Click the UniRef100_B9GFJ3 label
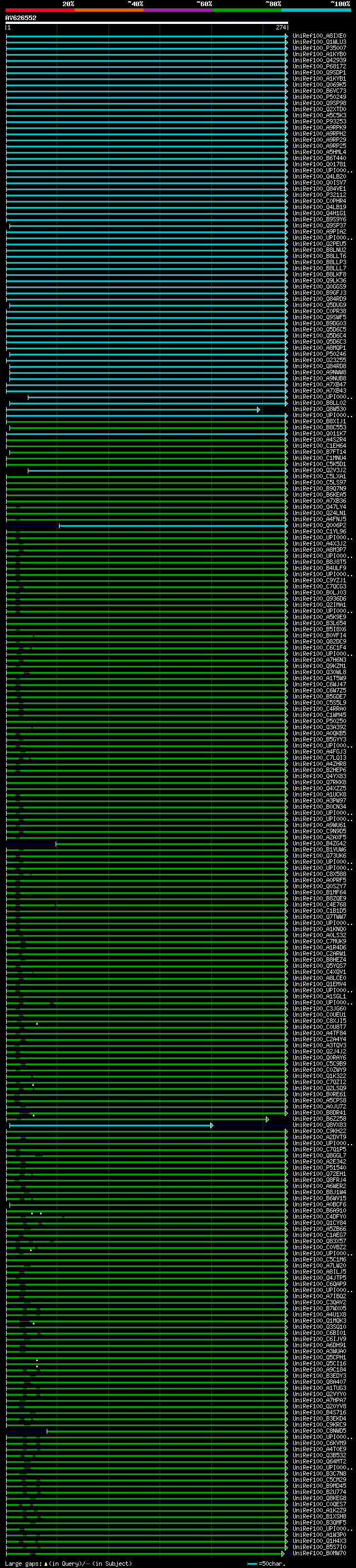The image size is (356, 1568). pos(319,293)
